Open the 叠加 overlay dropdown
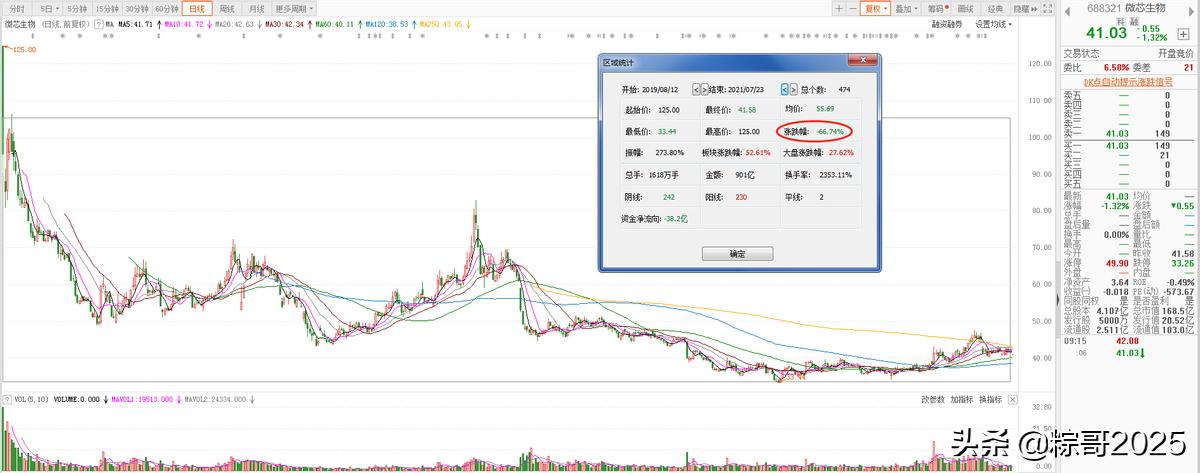1200x473 pixels. pos(906,8)
